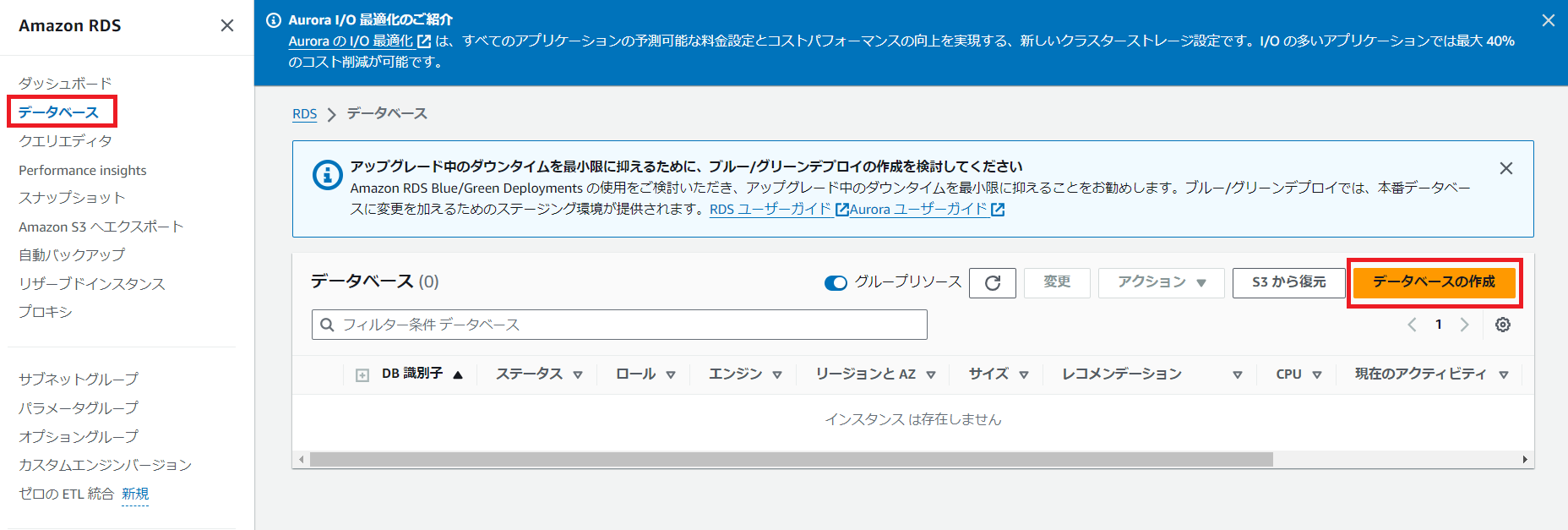
Task: Select Performance insights in sidebar
Action: coord(83,170)
